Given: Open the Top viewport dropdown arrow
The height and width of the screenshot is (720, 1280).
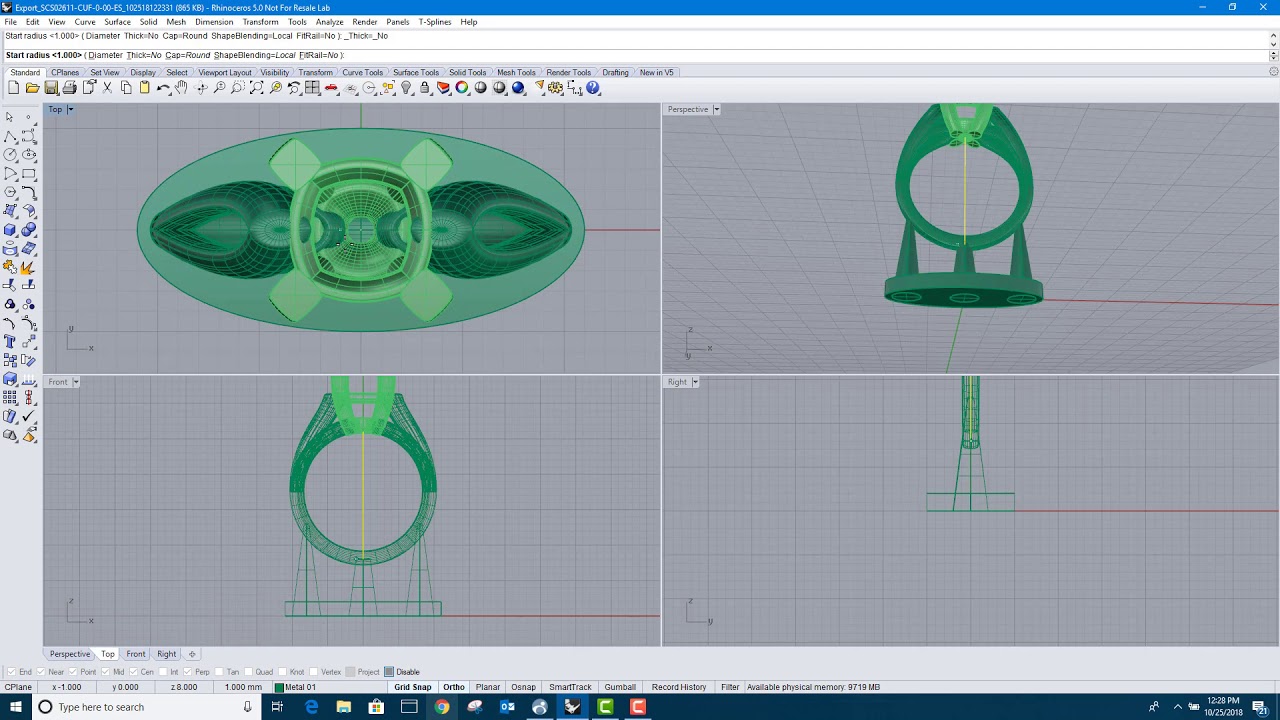Looking at the screenshot, I should (70, 109).
